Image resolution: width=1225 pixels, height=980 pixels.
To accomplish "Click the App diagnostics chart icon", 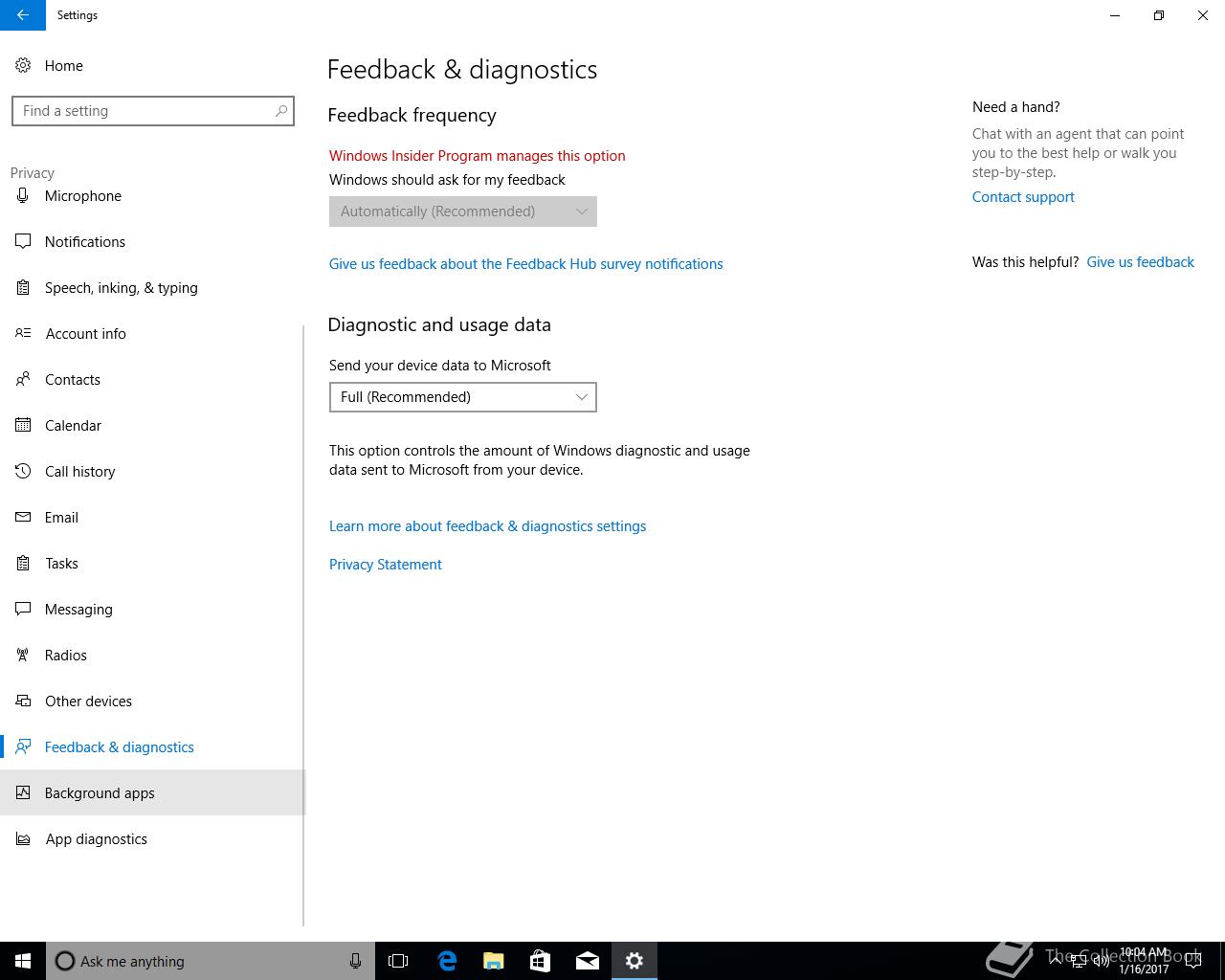I will (x=23, y=839).
